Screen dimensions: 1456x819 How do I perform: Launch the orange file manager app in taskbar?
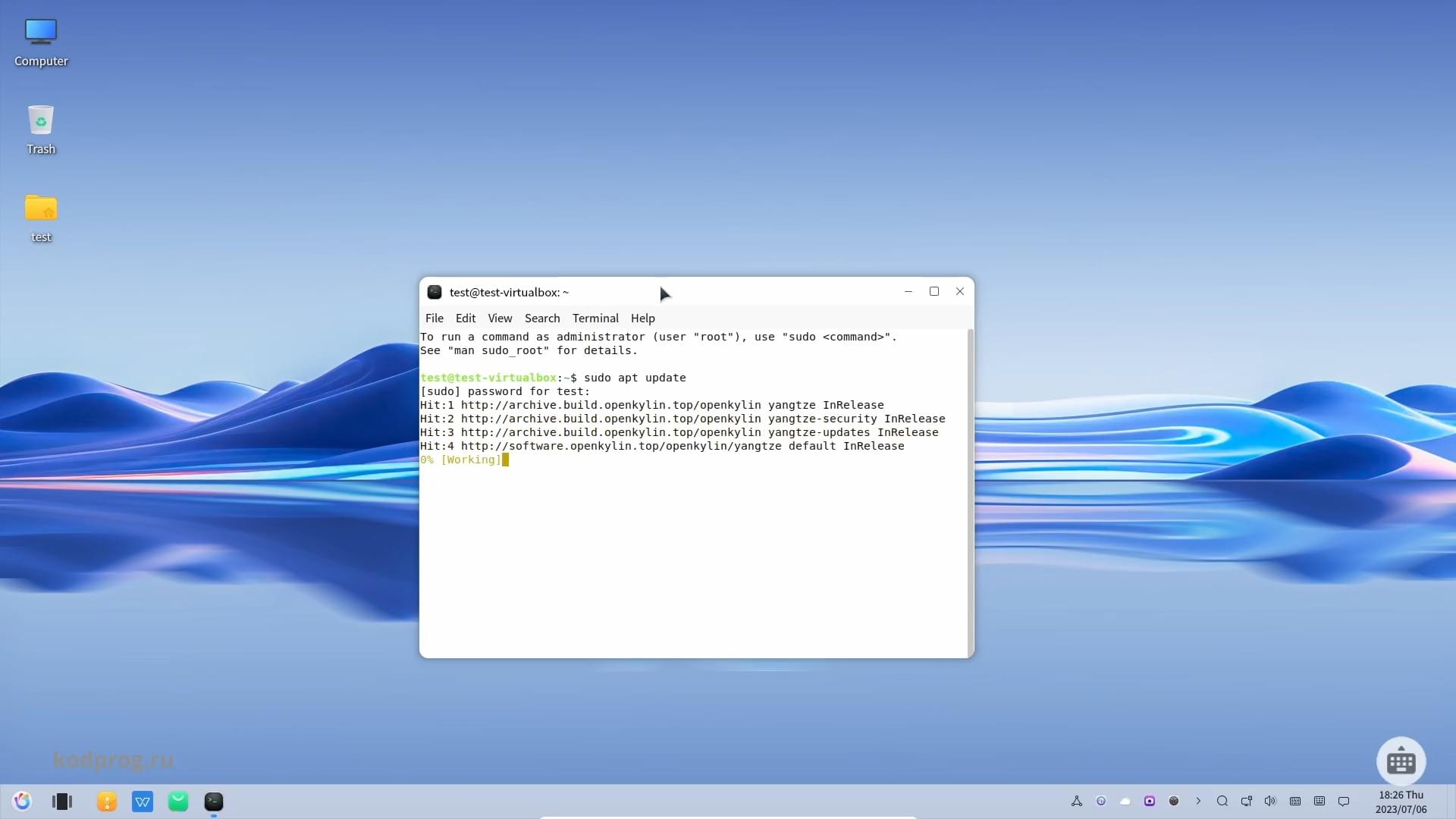point(107,802)
